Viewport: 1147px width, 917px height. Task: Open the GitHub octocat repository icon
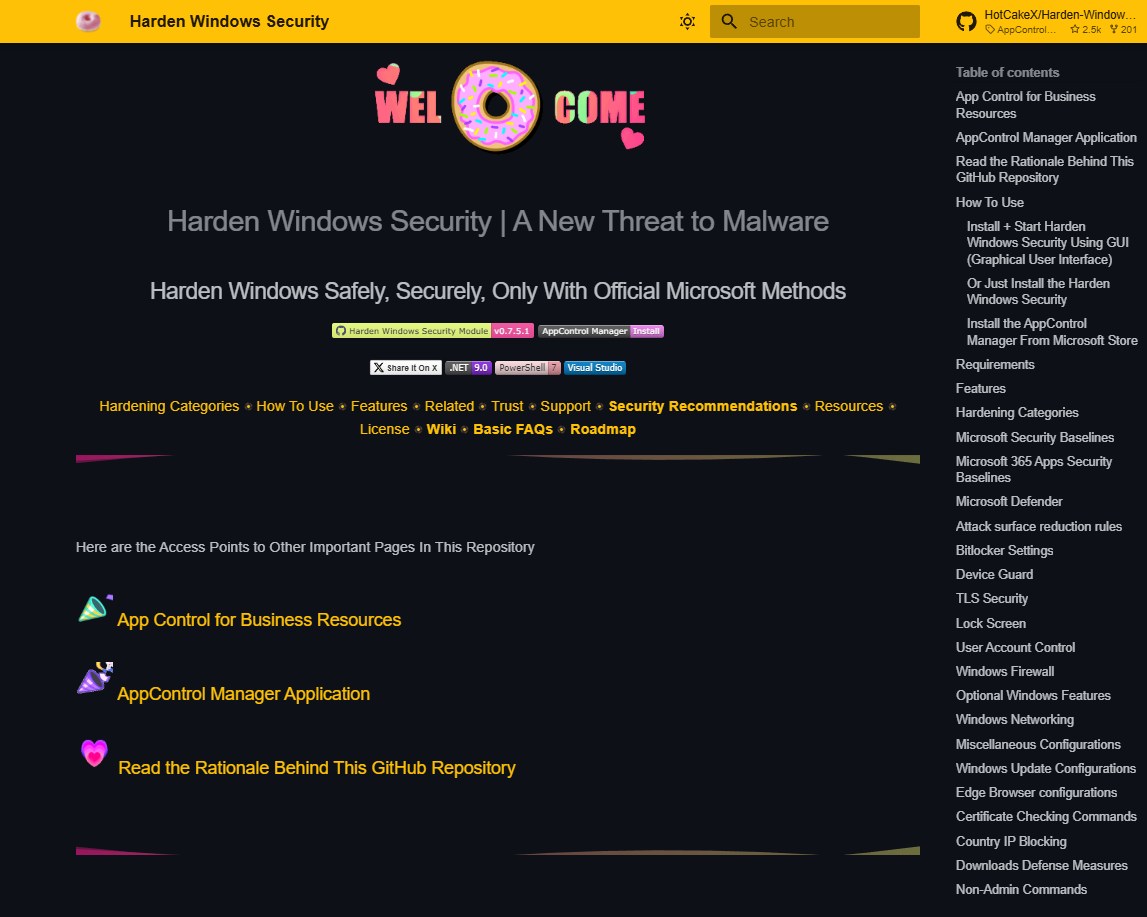tap(966, 21)
